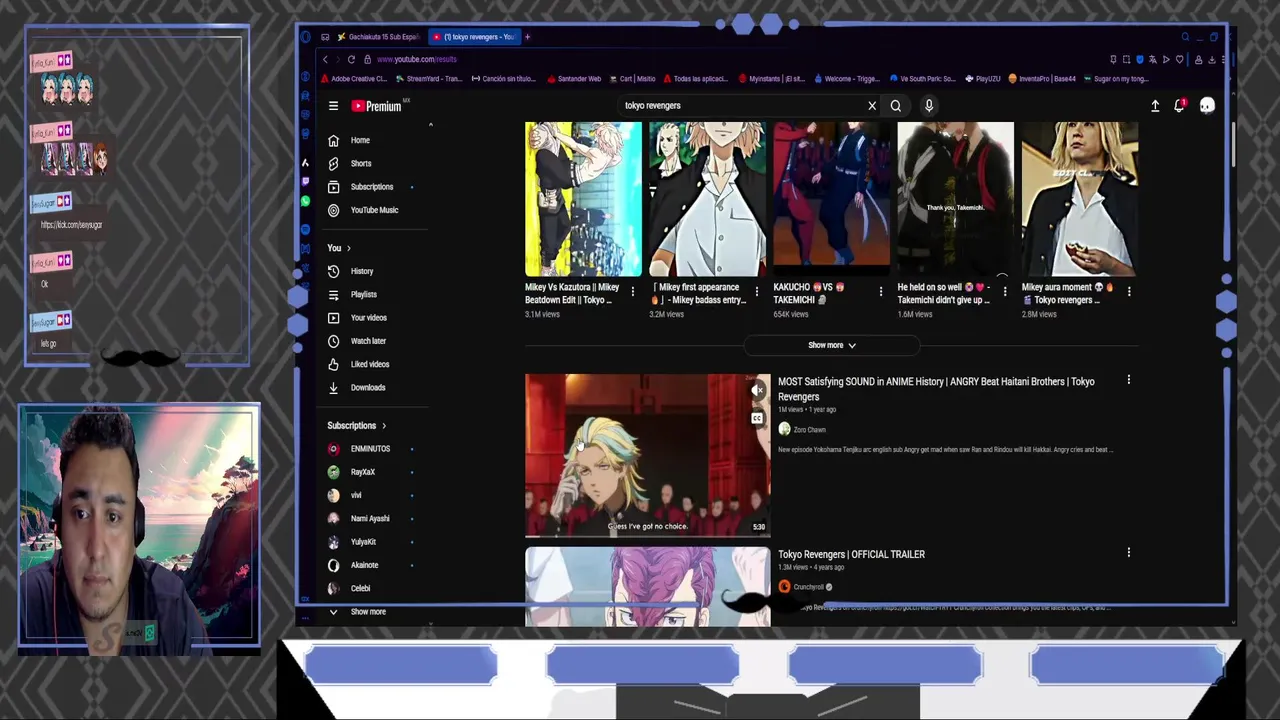Screen dimensions: 1280x720
Task: Open the Home item in YouTube sidebar
Action: [x=371, y=140]
